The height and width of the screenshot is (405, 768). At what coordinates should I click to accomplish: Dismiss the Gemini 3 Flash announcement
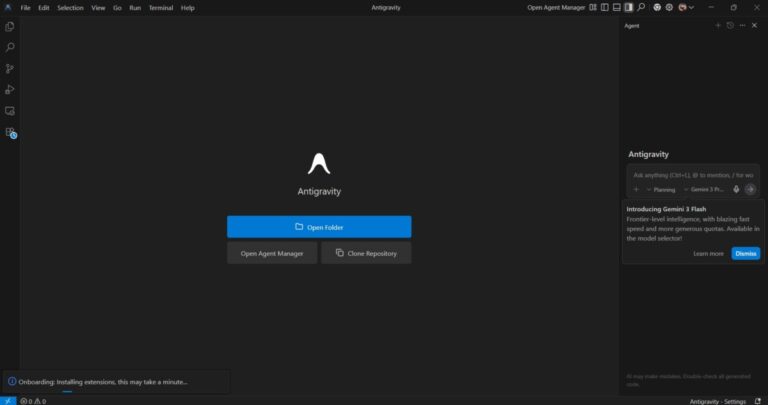pyautogui.click(x=745, y=254)
